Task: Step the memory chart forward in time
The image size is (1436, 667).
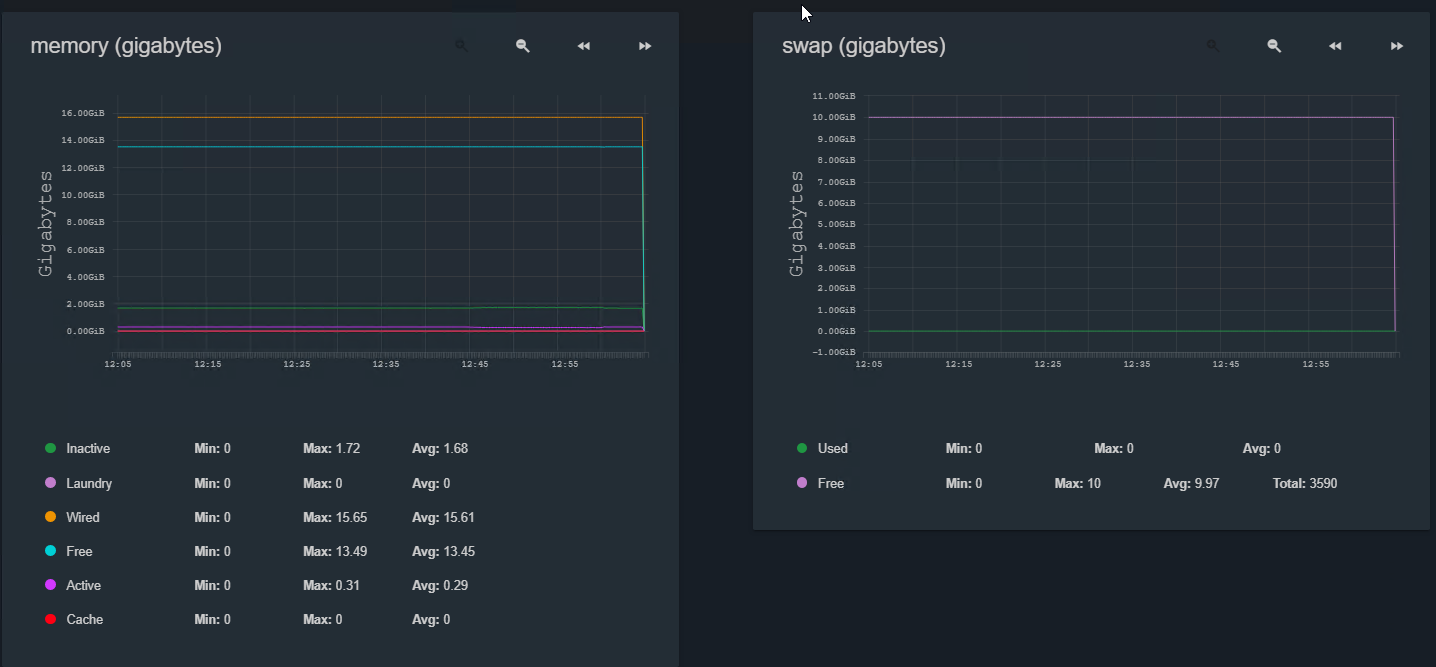Action: 645,46
